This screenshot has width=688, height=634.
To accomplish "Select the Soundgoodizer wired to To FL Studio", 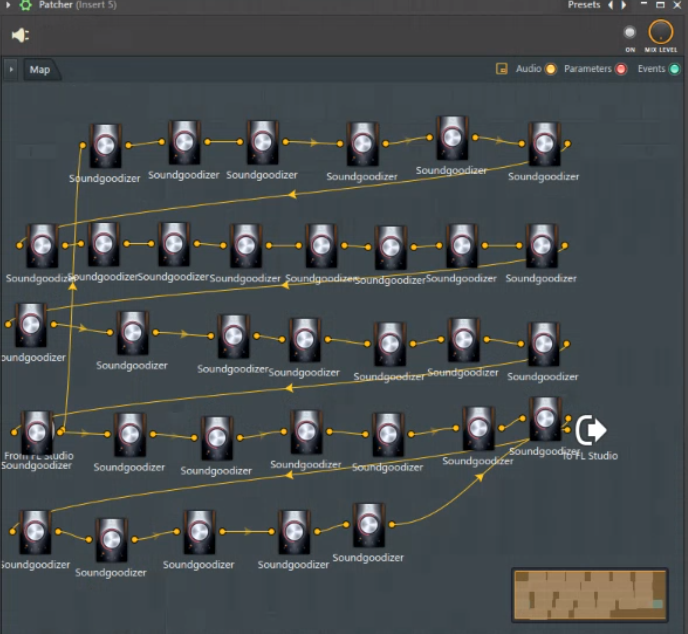I will (x=545, y=419).
